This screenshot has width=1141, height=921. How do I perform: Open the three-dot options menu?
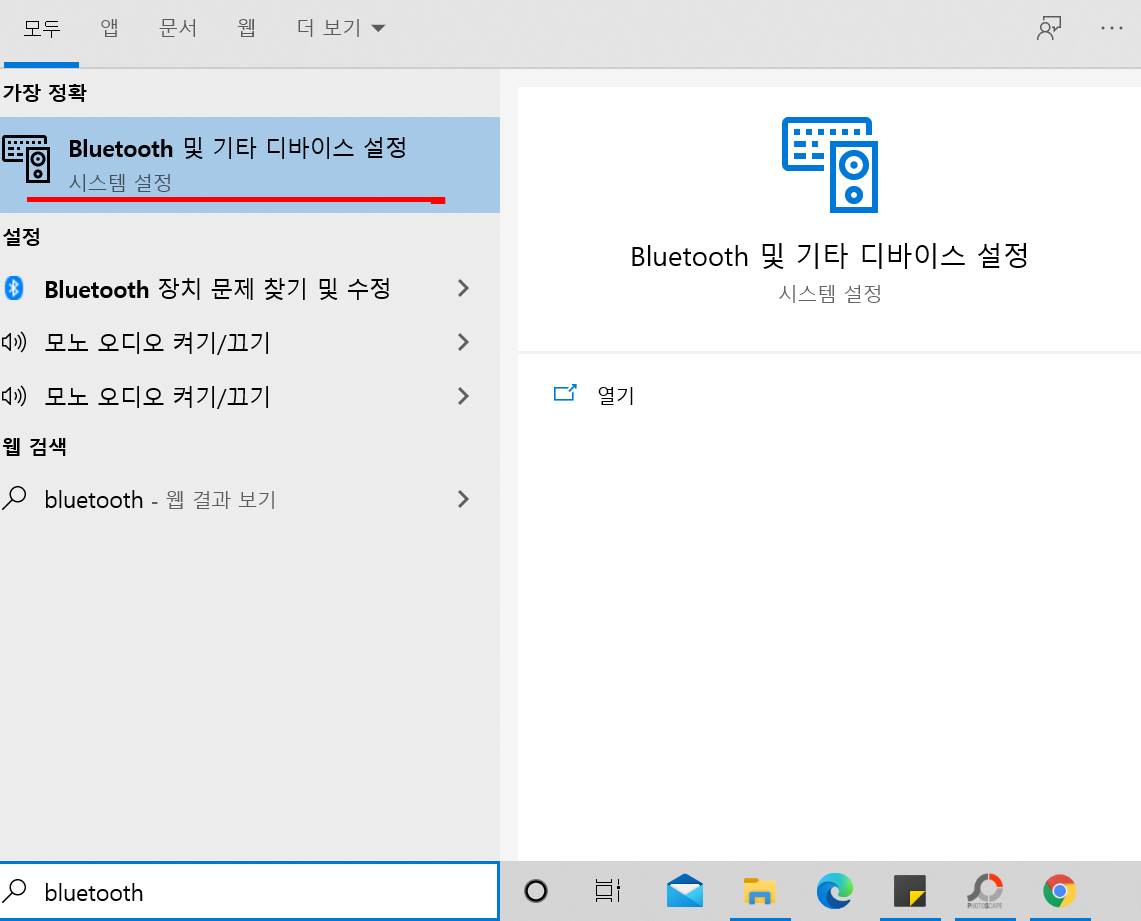tap(1111, 28)
